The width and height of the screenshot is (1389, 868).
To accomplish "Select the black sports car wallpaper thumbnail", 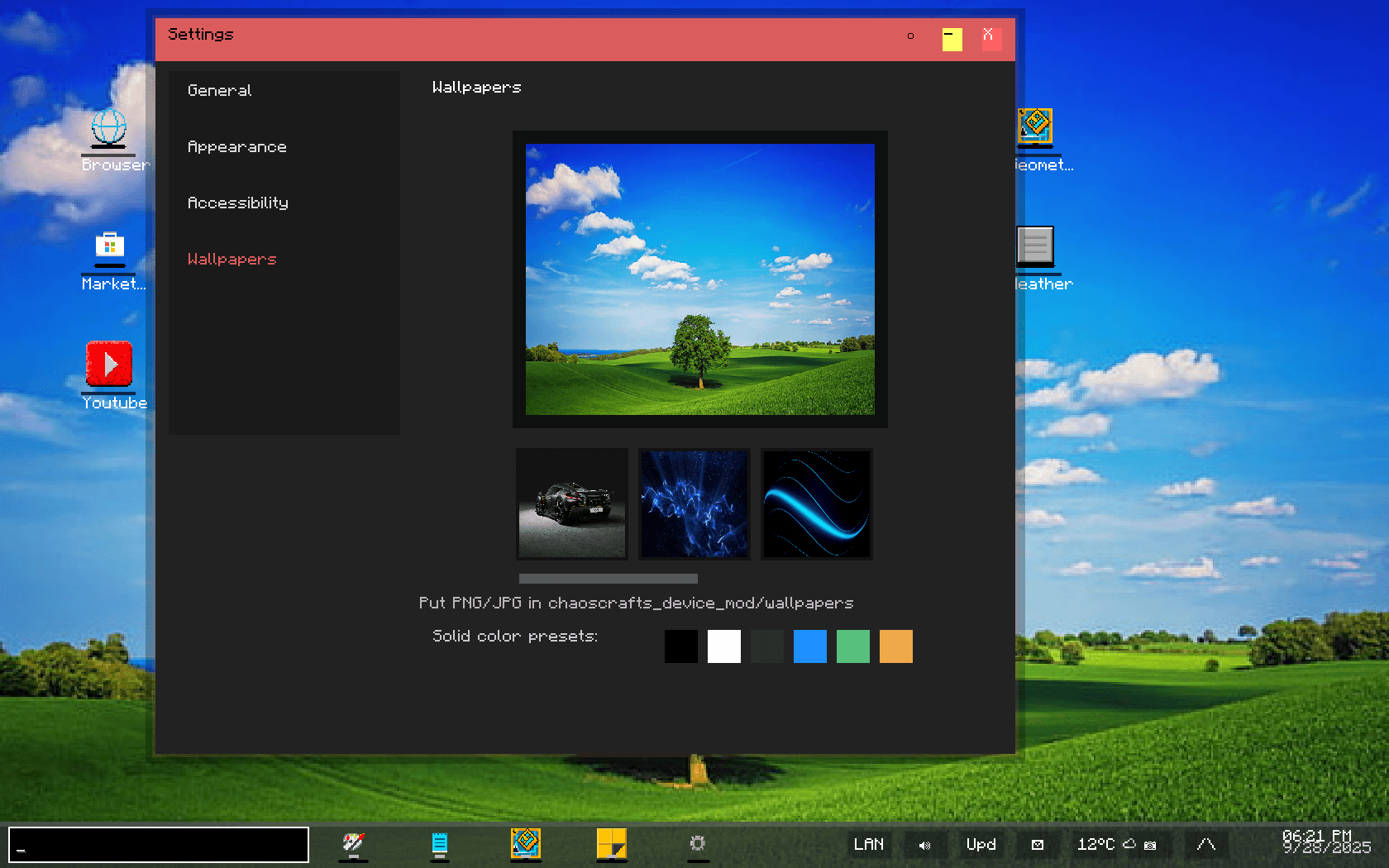I will [x=572, y=504].
